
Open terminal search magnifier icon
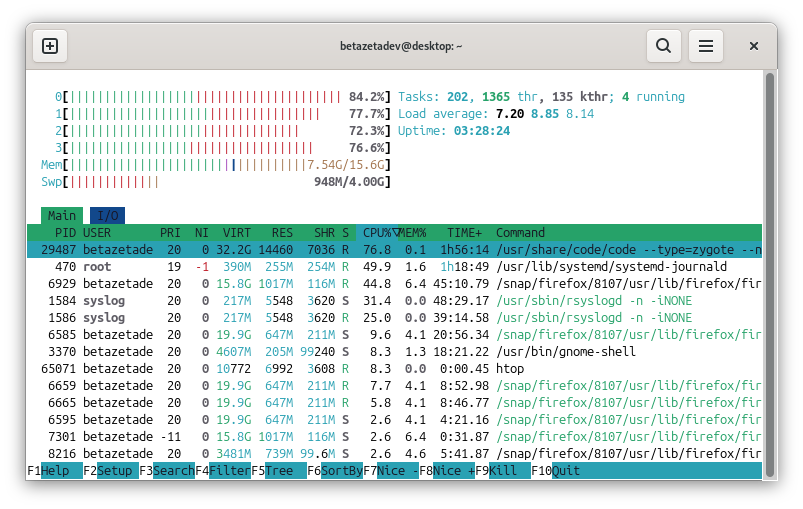662,46
